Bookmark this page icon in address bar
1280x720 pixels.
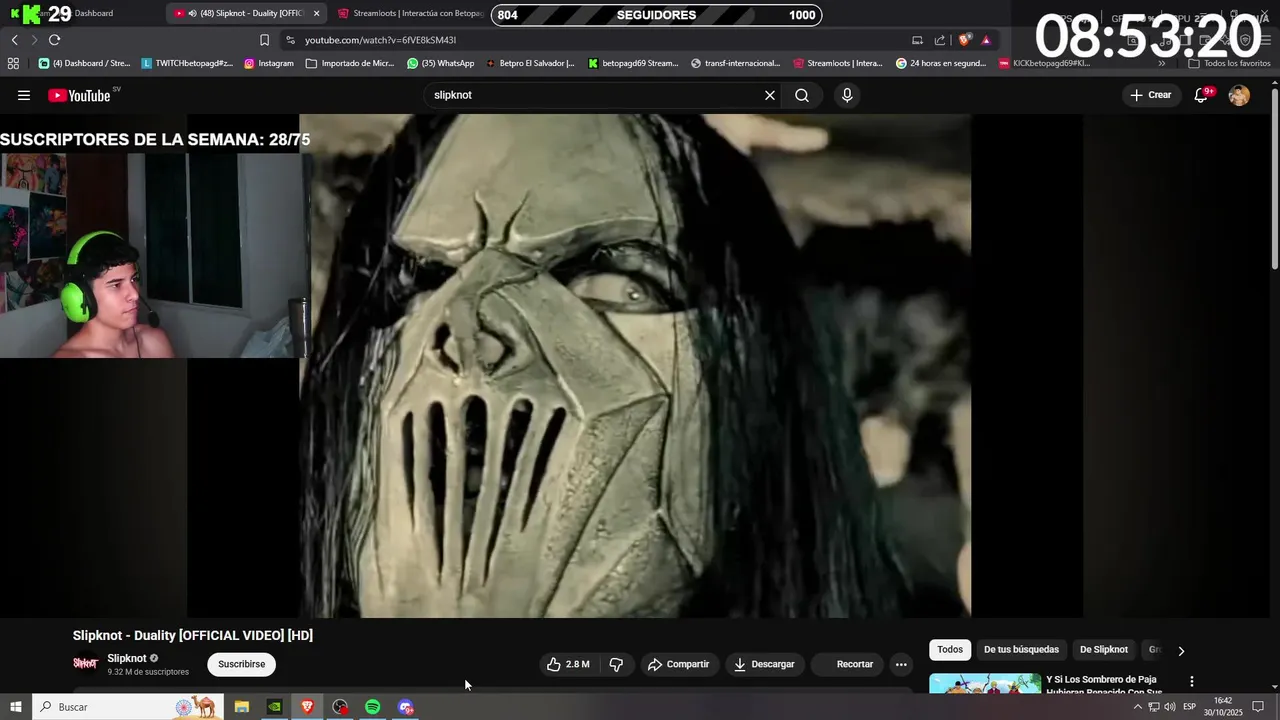point(264,40)
